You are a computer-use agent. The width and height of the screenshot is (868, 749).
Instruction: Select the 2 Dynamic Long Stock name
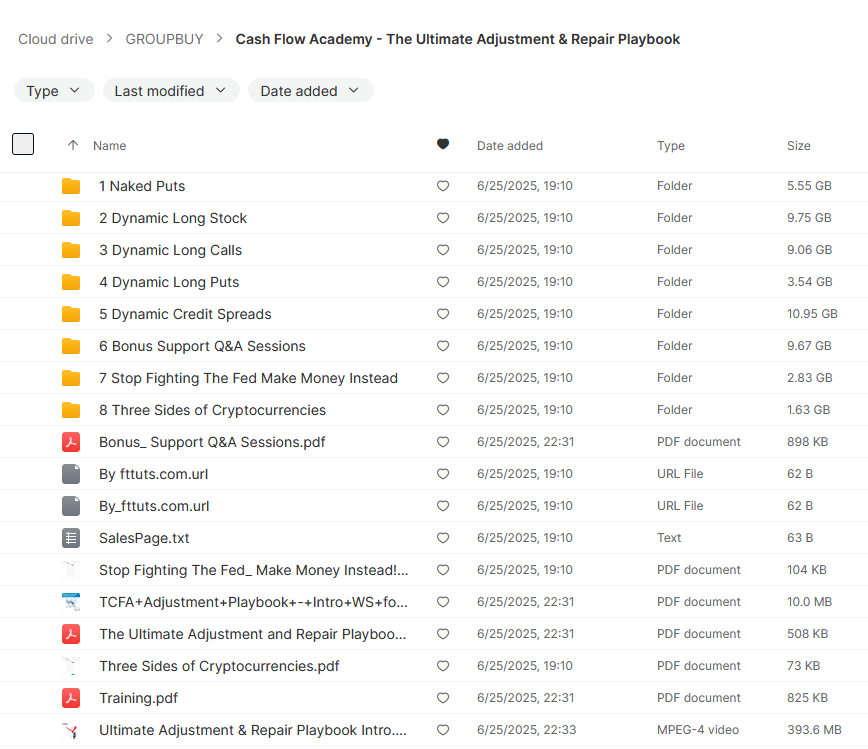pos(173,218)
